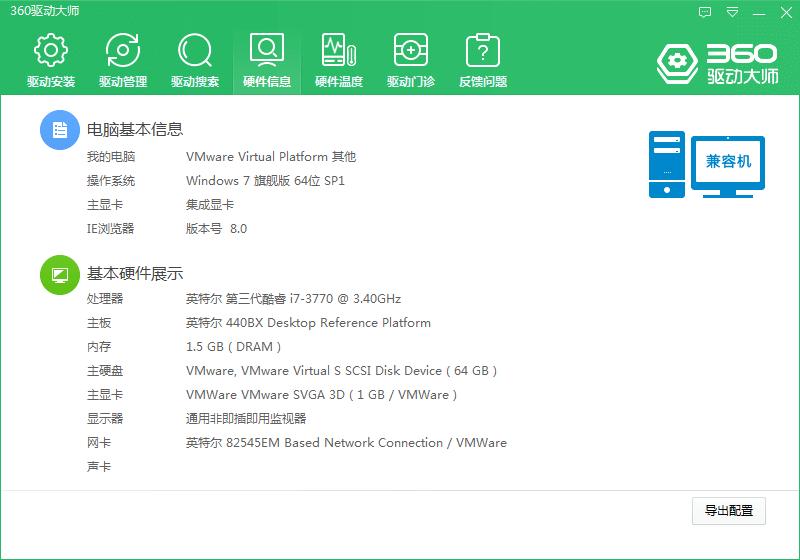This screenshot has height=560, width=800.
Task: Click the VMware SVGA 3D graphics value
Action: tap(321, 395)
